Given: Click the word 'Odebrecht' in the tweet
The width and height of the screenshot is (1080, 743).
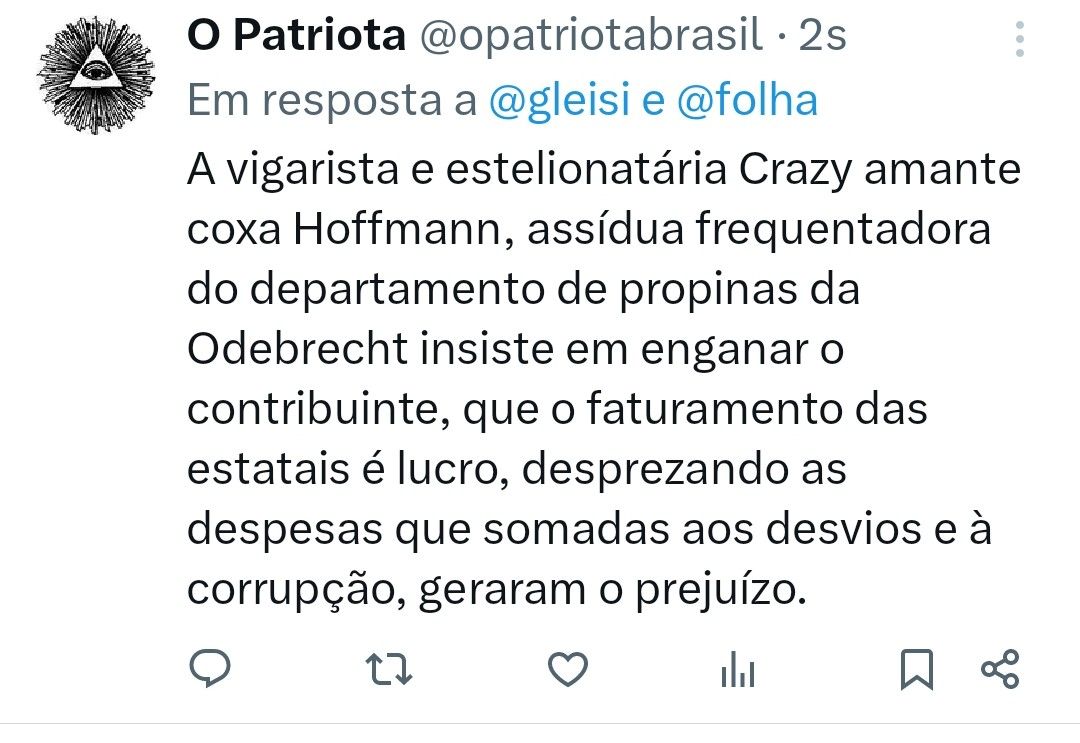Looking at the screenshot, I should pos(298,348).
